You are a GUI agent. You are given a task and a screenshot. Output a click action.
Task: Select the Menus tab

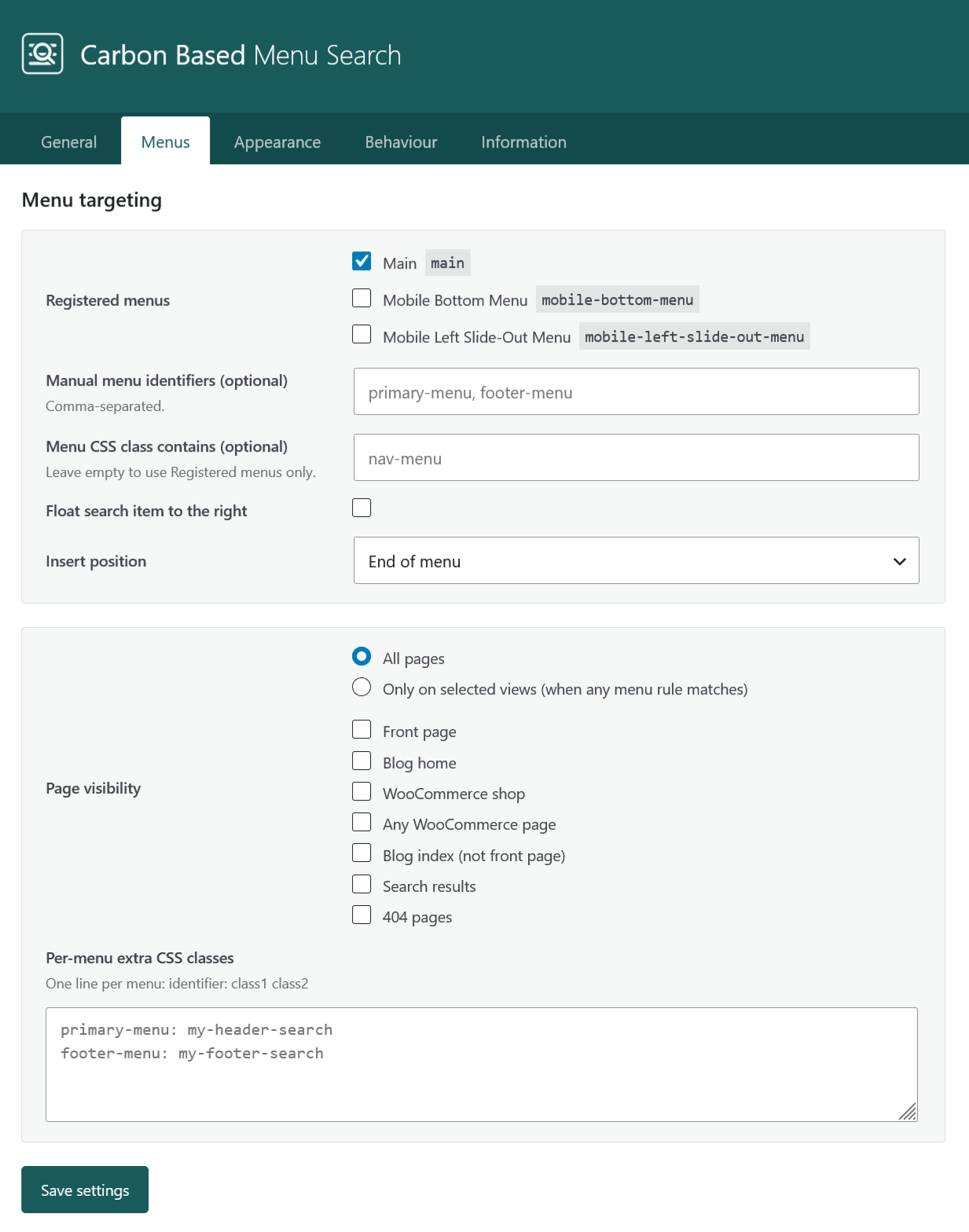165,141
